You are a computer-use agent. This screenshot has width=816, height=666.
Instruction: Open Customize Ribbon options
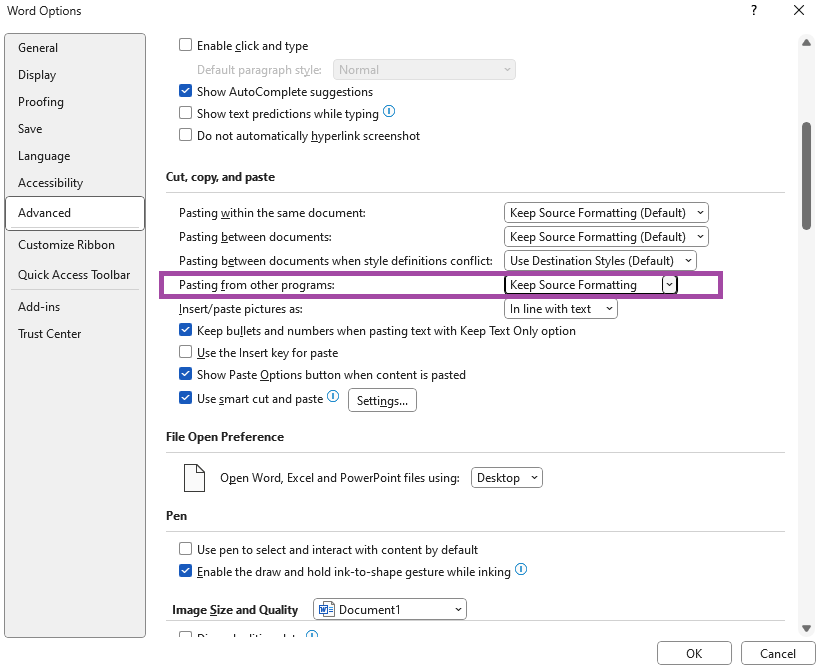point(75,245)
